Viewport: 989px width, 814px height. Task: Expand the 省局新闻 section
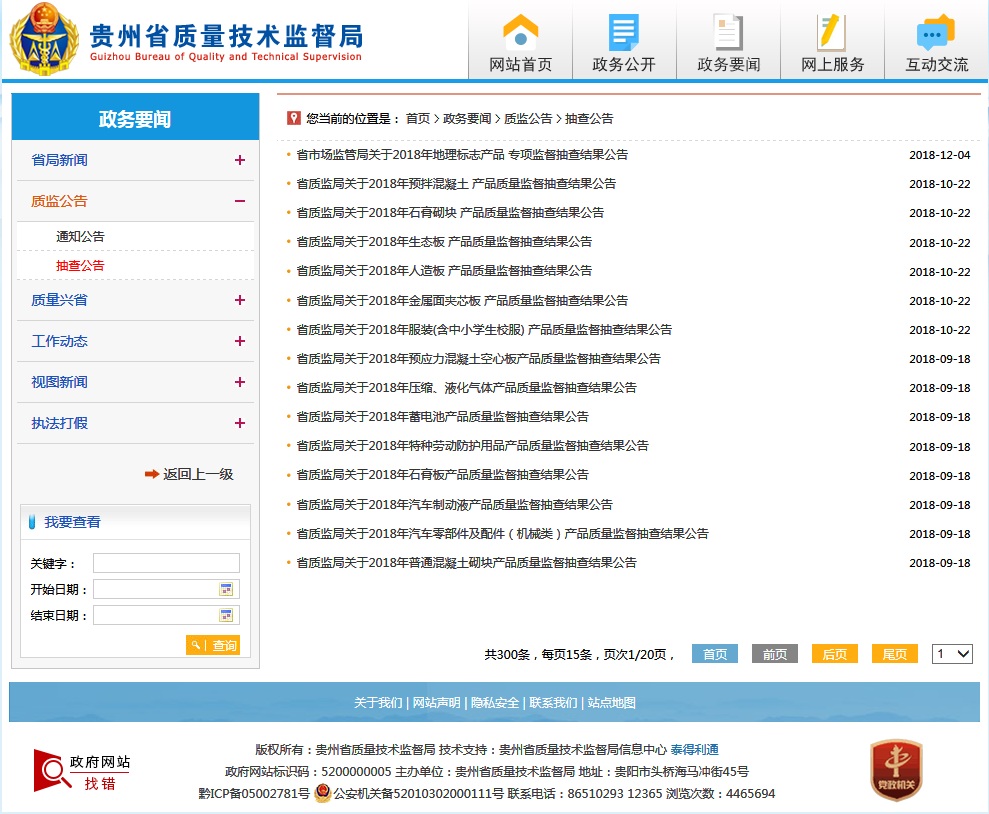[239, 160]
